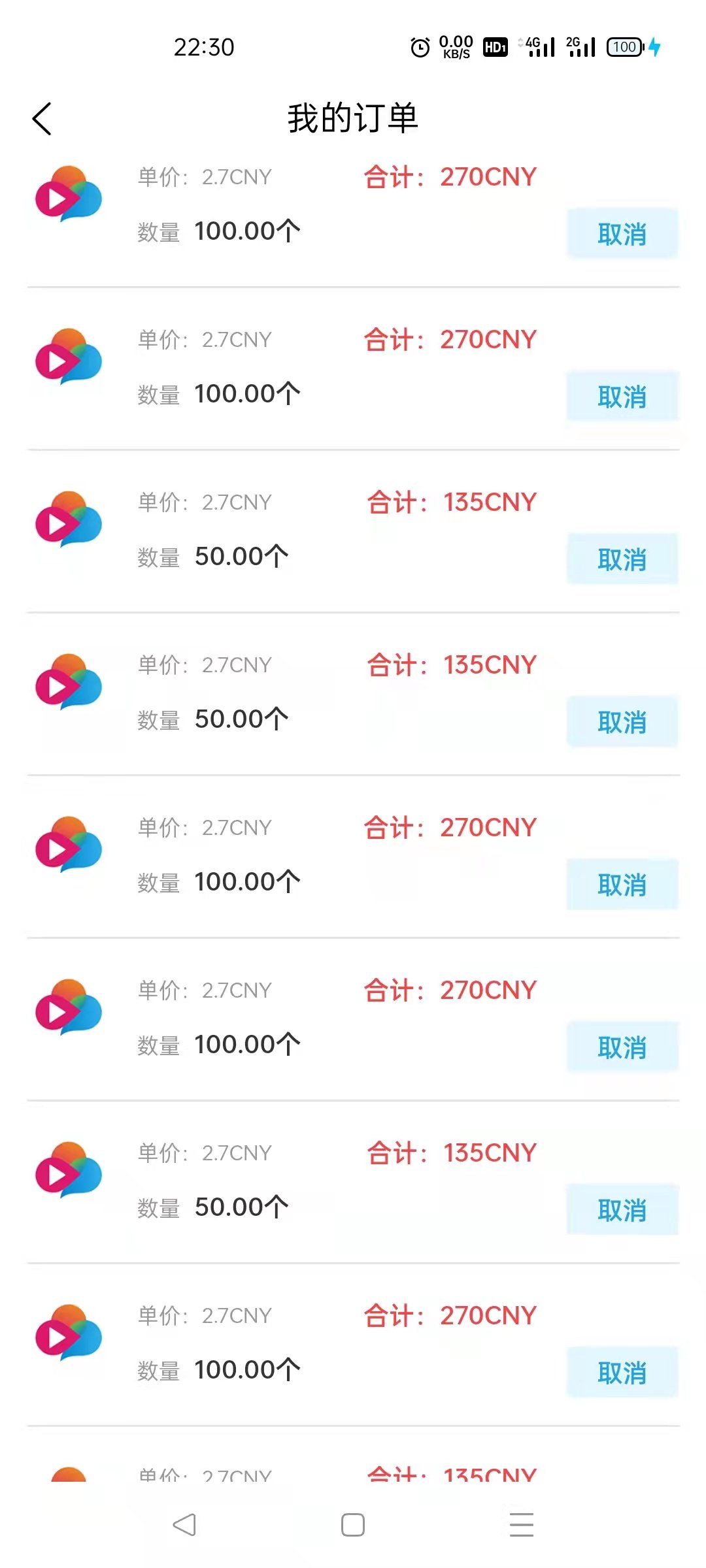Tap the back arrow on My Orders header
This screenshot has height=1568, width=706.
point(42,119)
